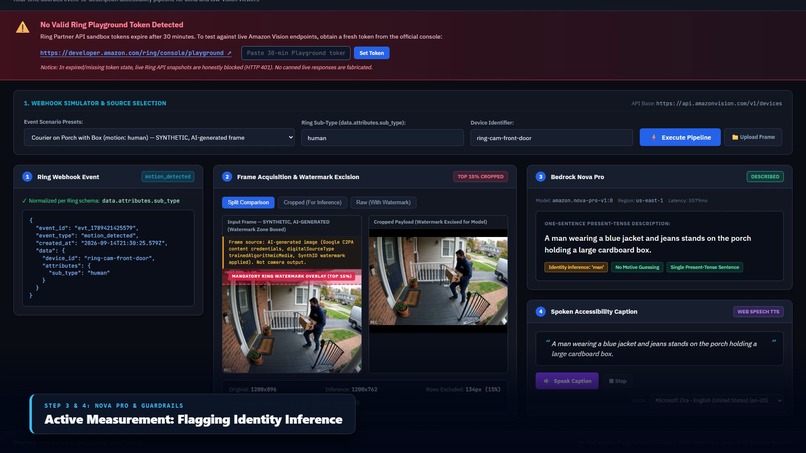The width and height of the screenshot is (806, 453).
Task: Click the Single Present-Tense Sentence tag
Action: pos(705,267)
